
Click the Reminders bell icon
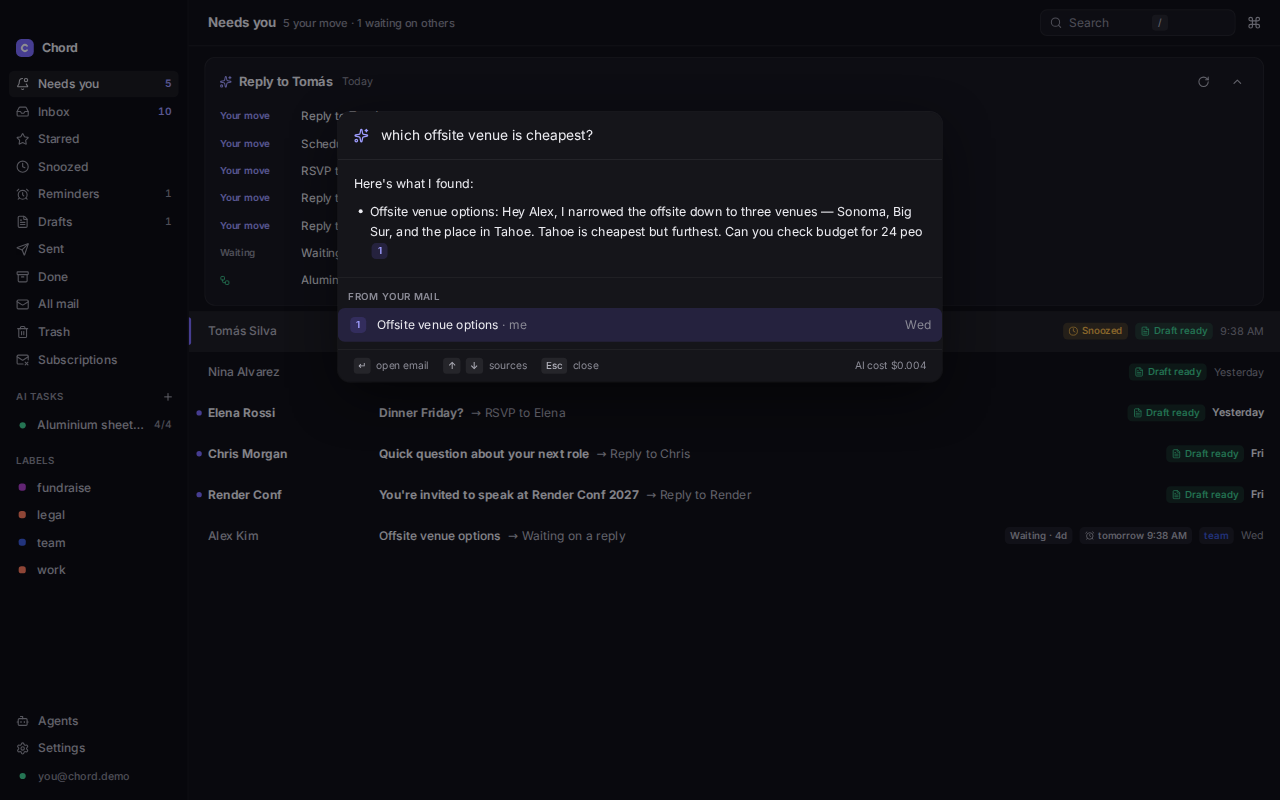(x=23, y=194)
